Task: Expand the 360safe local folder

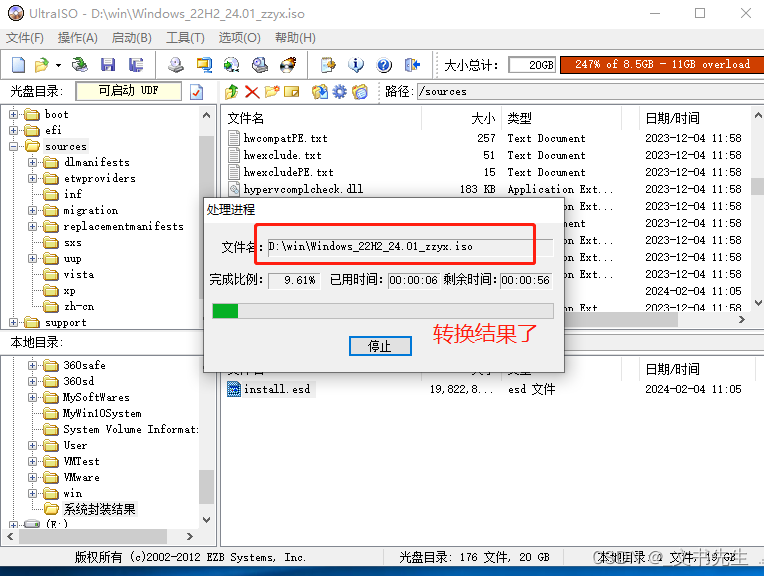Action: (32, 365)
